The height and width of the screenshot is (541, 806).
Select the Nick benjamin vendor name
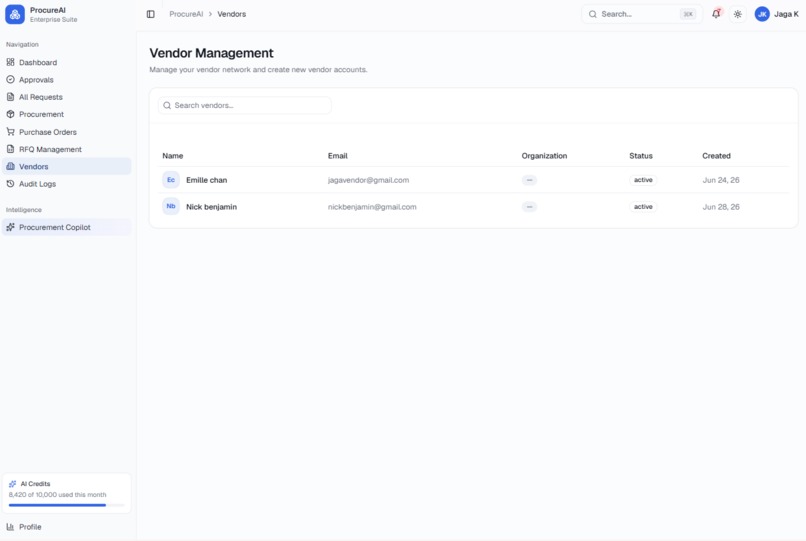(x=211, y=207)
